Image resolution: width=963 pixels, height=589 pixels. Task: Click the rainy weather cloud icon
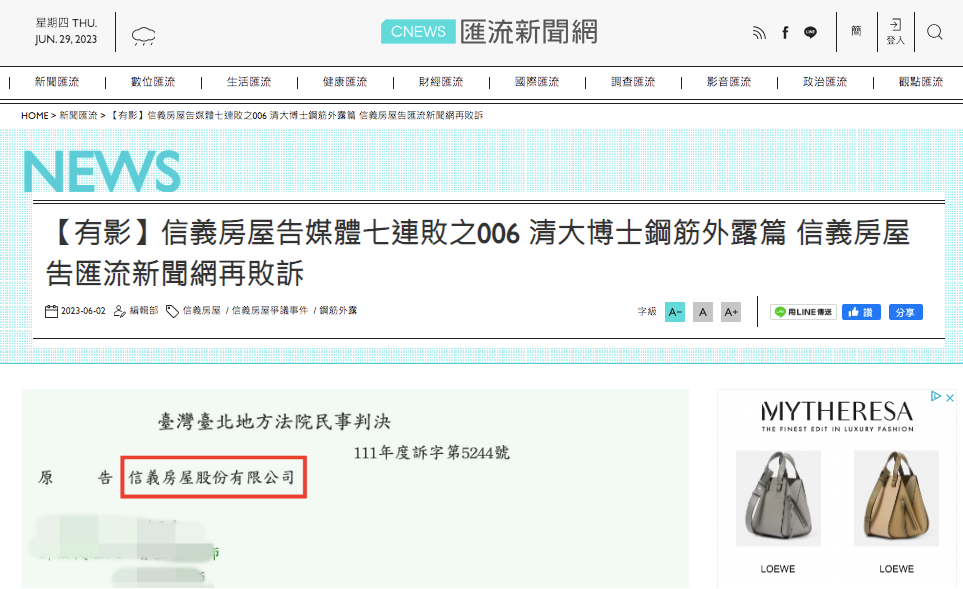144,36
